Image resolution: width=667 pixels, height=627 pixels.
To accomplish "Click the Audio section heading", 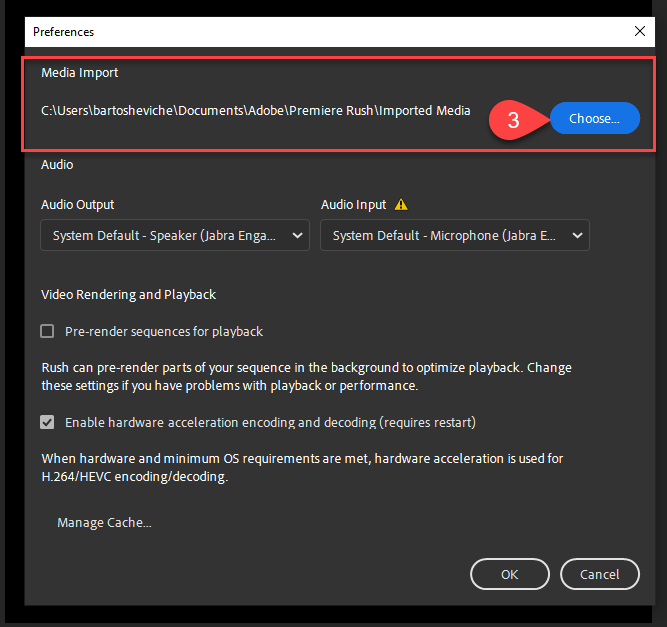I will click(57, 165).
